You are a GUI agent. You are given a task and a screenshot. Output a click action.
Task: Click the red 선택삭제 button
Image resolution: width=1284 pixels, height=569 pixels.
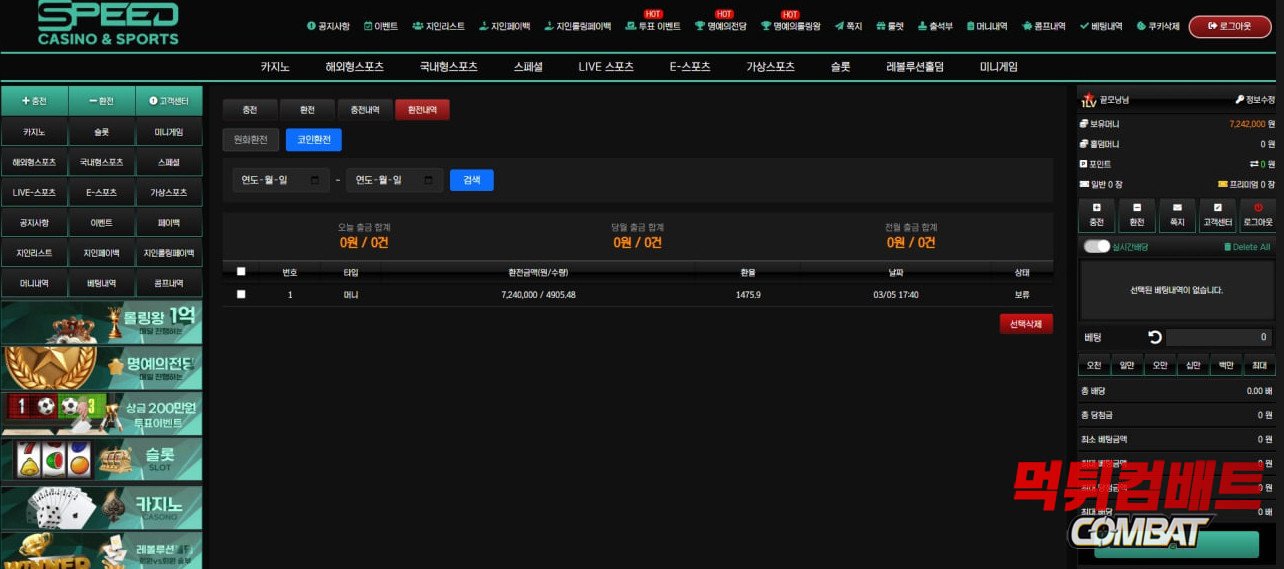[x=1025, y=324]
